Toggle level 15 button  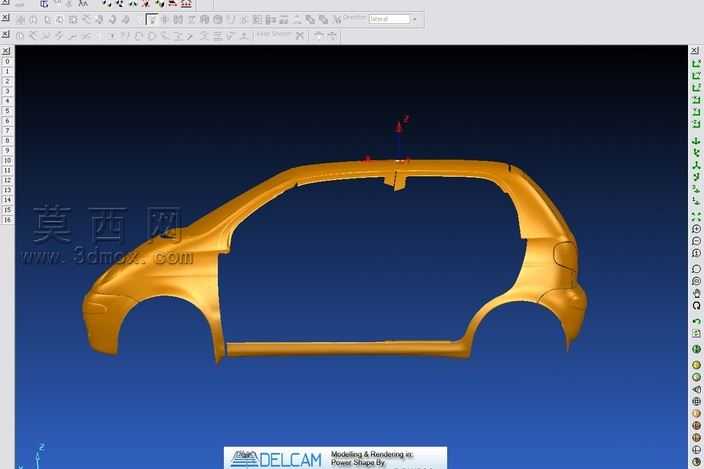pyautogui.click(x=7, y=210)
